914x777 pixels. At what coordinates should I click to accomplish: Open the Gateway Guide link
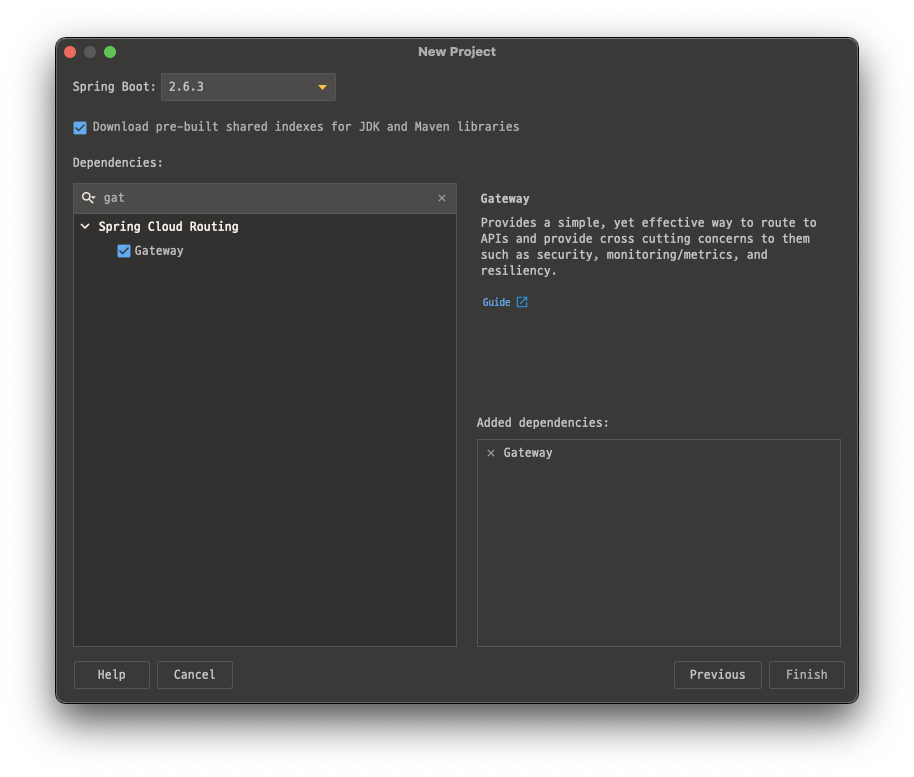tap(496, 302)
